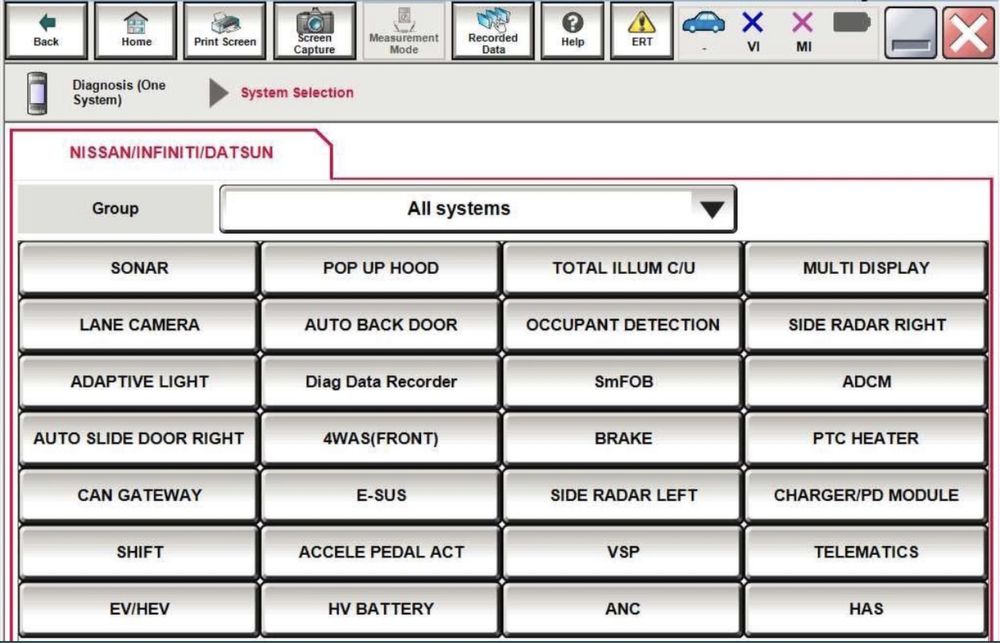Open CHARGER/PD MODULE system
Screen dimensions: 1000x643
pos(866,495)
